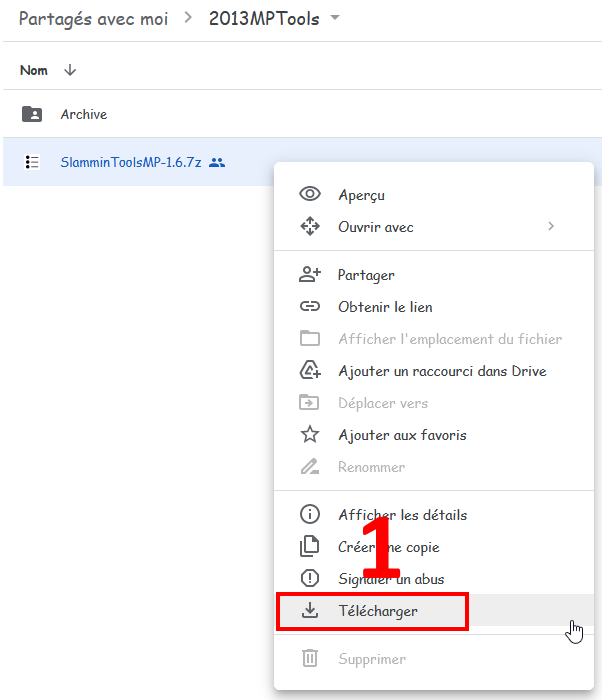Image resolution: width=602 pixels, height=700 pixels.
Task: Click the download arrow icon
Action: tap(310, 611)
